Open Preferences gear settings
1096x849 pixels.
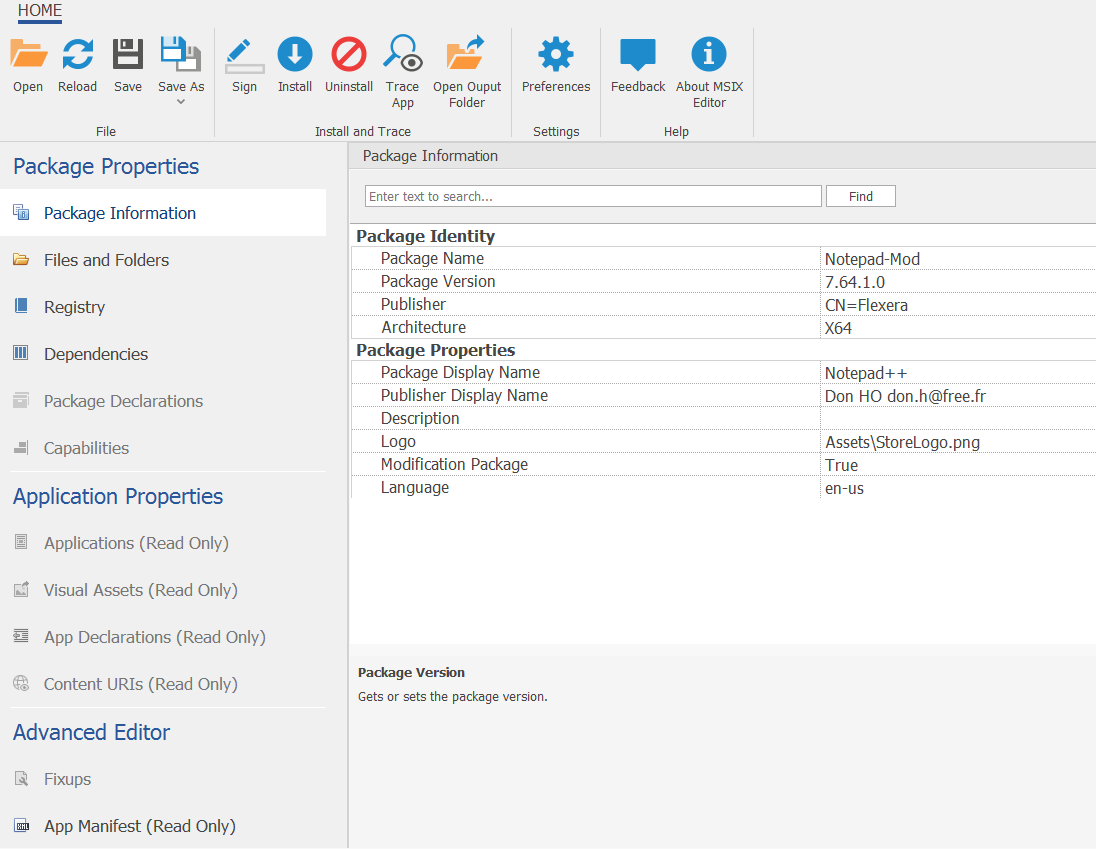[x=556, y=55]
